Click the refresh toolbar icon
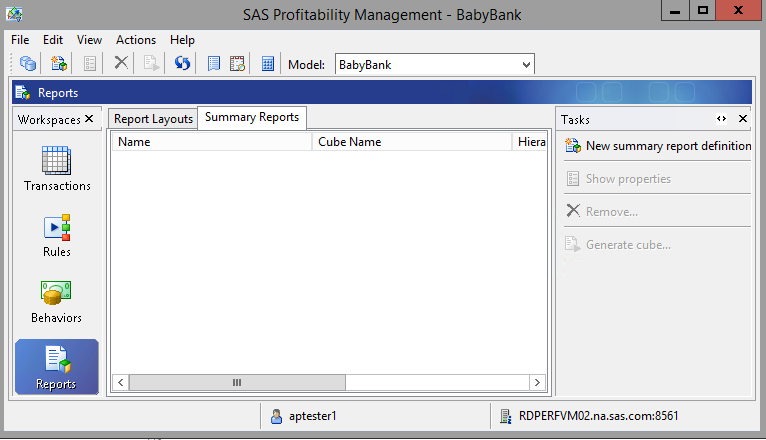Screen dimensions: 766x440 tap(183, 64)
